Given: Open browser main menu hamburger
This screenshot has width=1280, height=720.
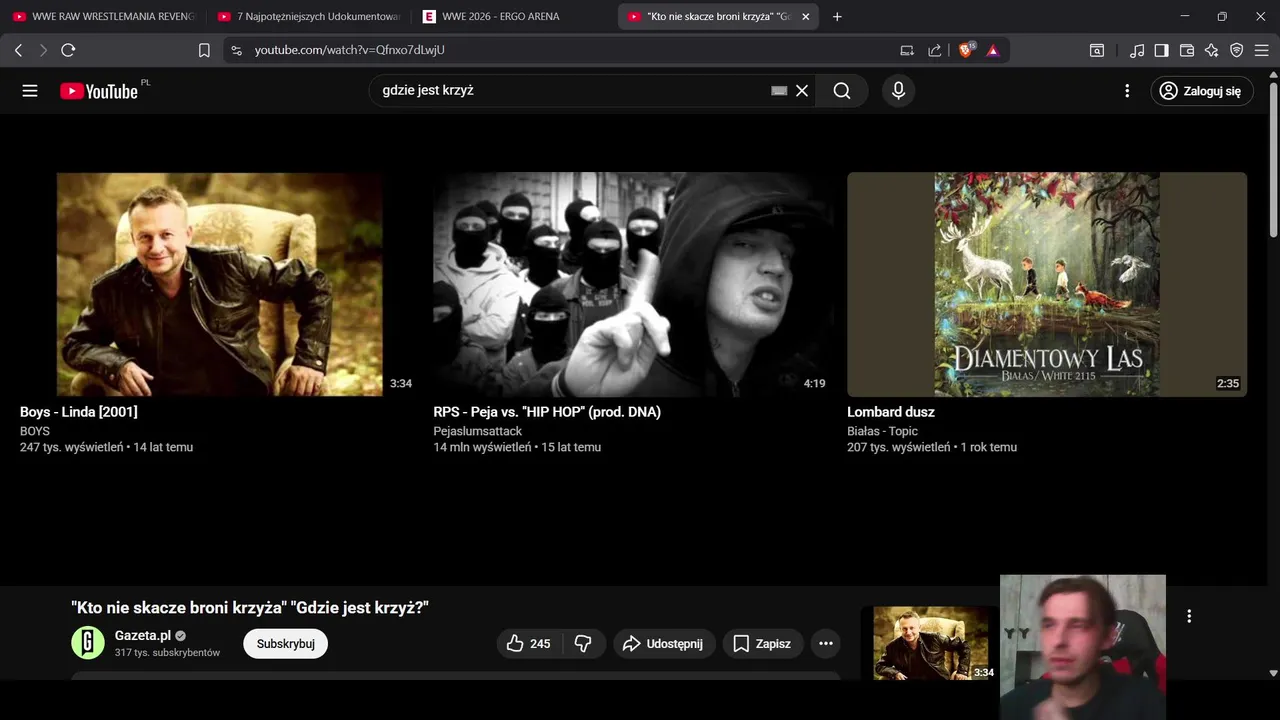Looking at the screenshot, I should 1262,50.
